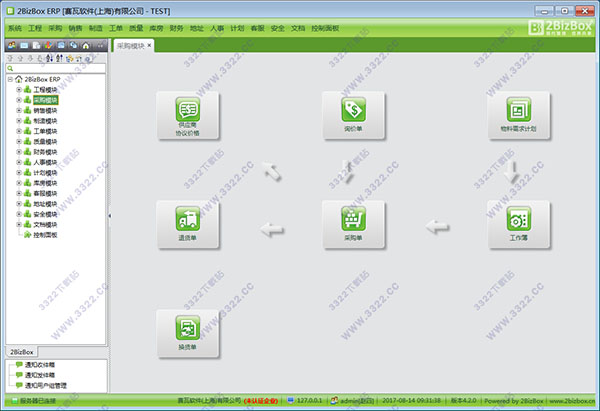Expand the 财务模块 tree node
The image size is (600, 411).
coord(19,152)
